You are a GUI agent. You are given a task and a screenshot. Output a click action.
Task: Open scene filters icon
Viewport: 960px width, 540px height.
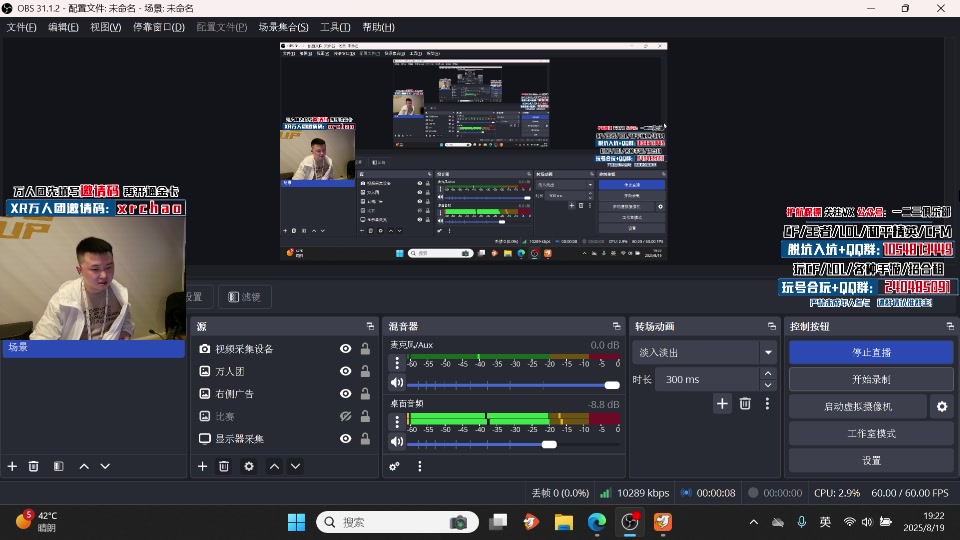click(x=59, y=467)
